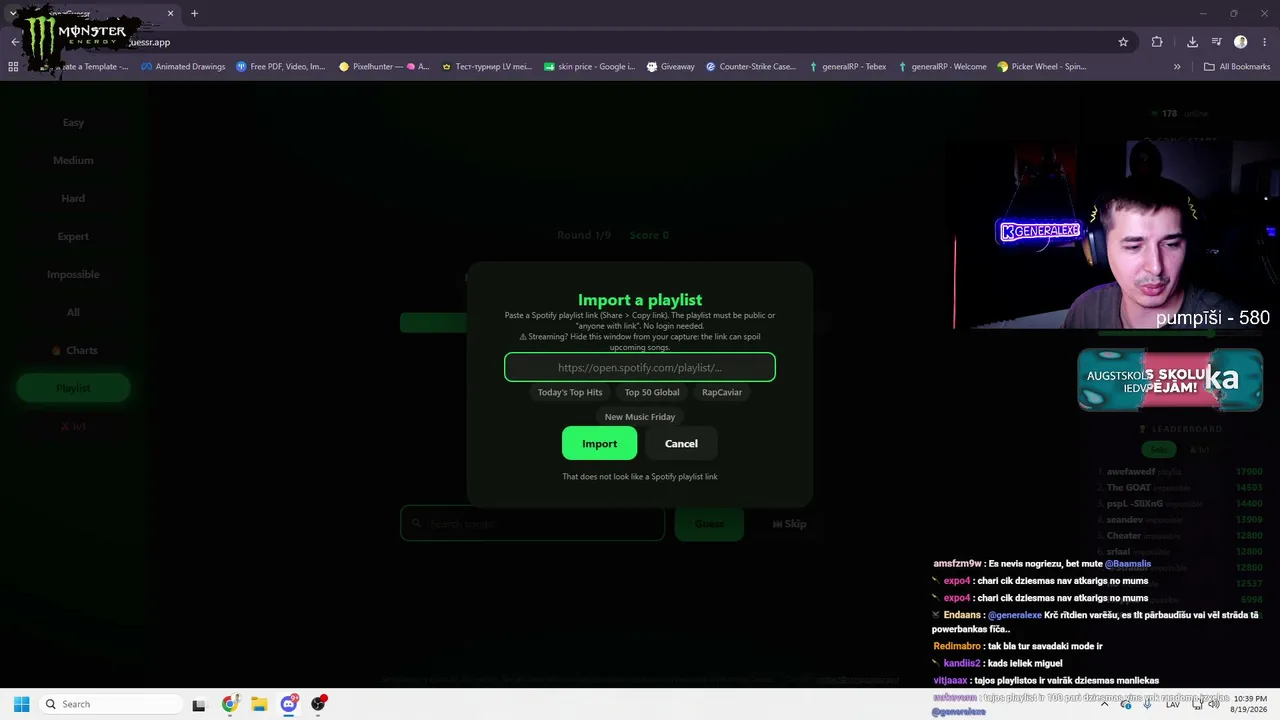This screenshot has height=720, width=1280.
Task: Choose the Today's Top Hits preset
Action: pyautogui.click(x=570, y=393)
